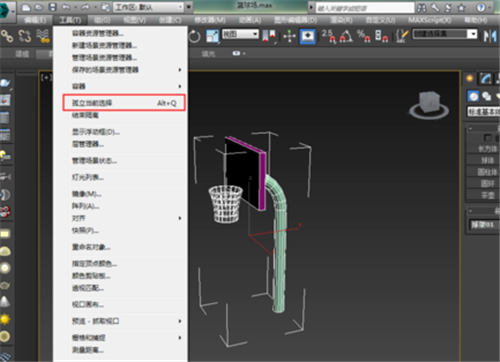Click the Save File floppy disk icon
The width and height of the screenshot is (500, 362).
(52, 7)
